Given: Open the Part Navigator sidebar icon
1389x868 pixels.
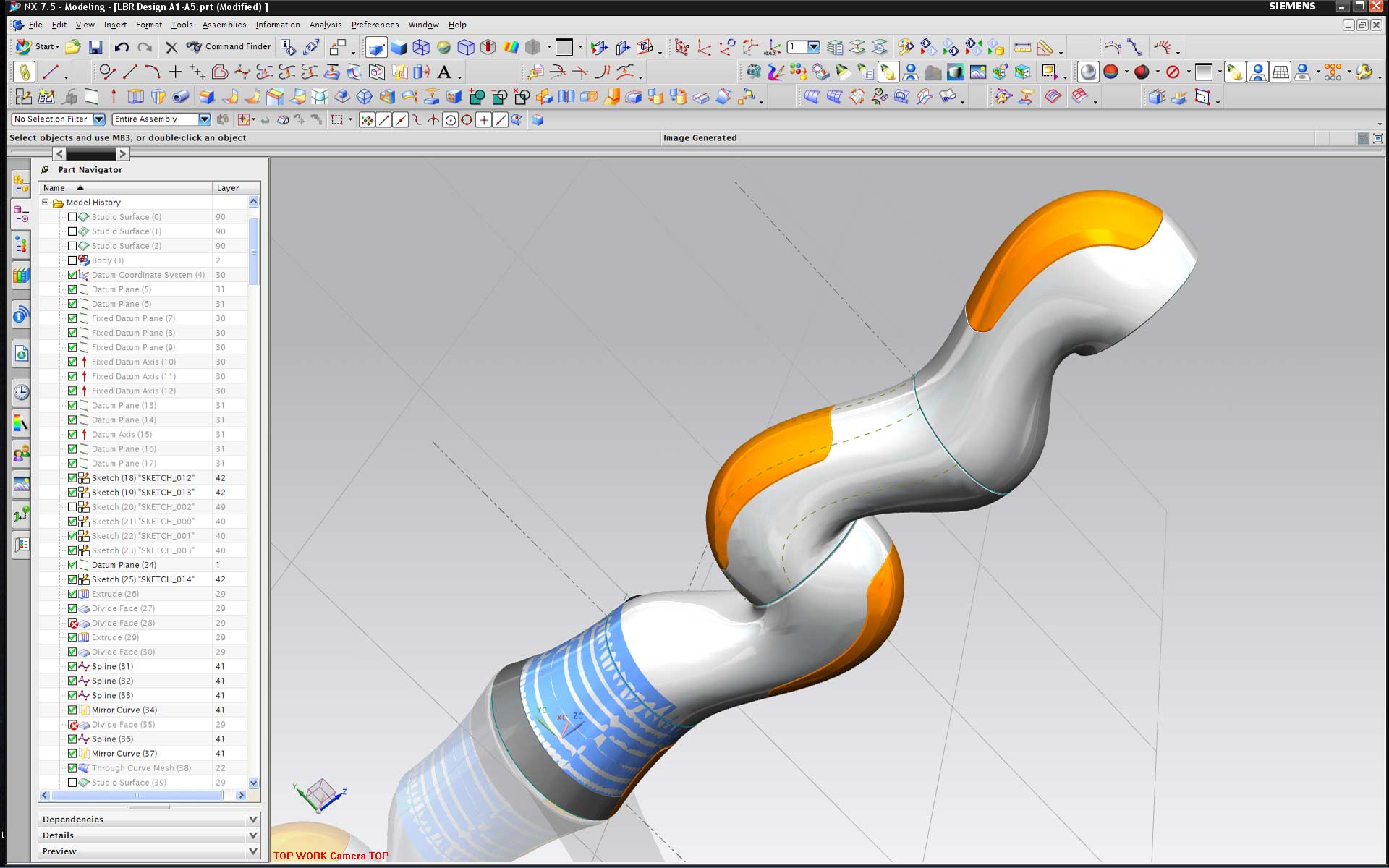Looking at the screenshot, I should pos(21,216).
